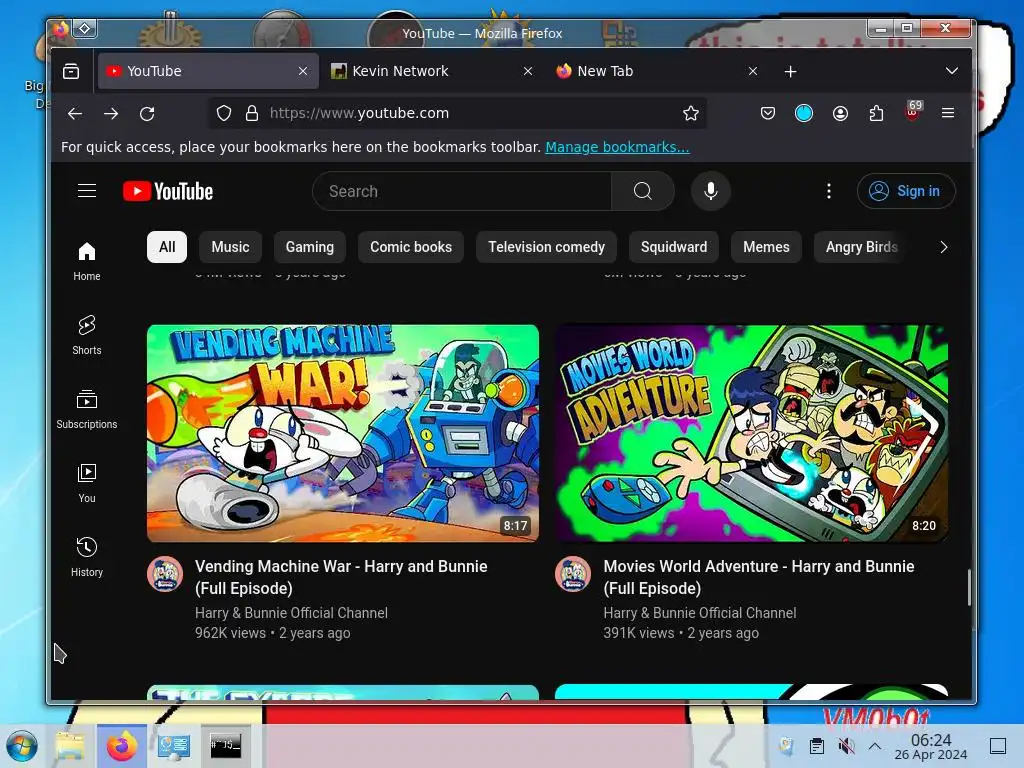Go forward with the browser forward arrow
The height and width of the screenshot is (768, 1024).
111,114
